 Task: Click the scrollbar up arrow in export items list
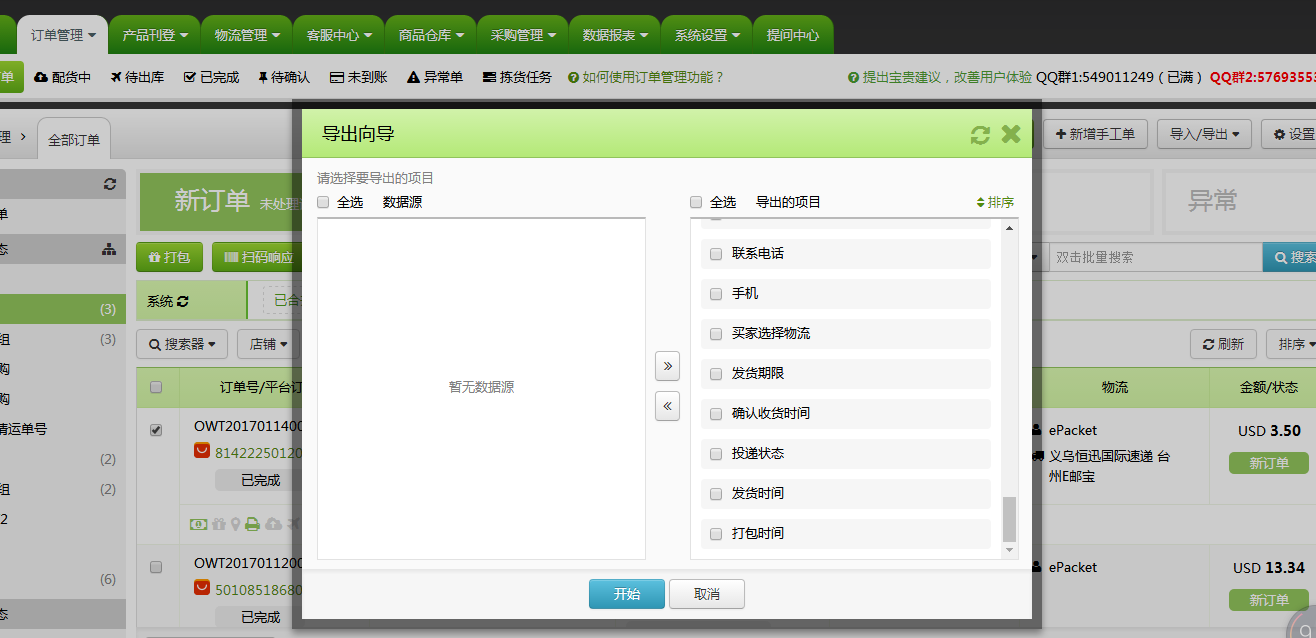coord(1009,229)
